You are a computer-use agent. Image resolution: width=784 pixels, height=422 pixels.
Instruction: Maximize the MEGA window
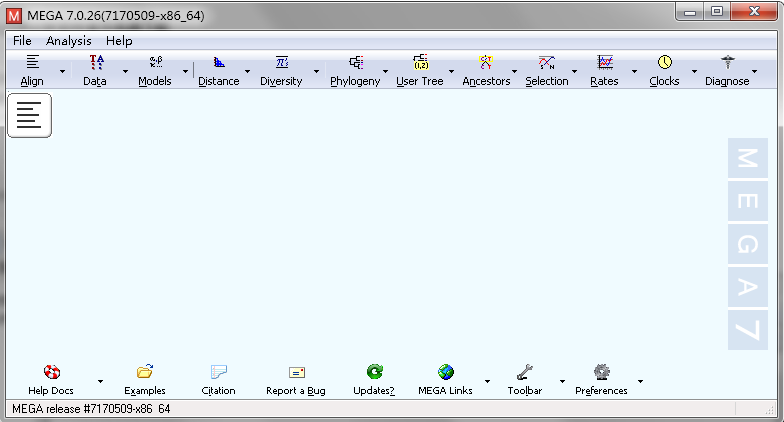(x=717, y=12)
